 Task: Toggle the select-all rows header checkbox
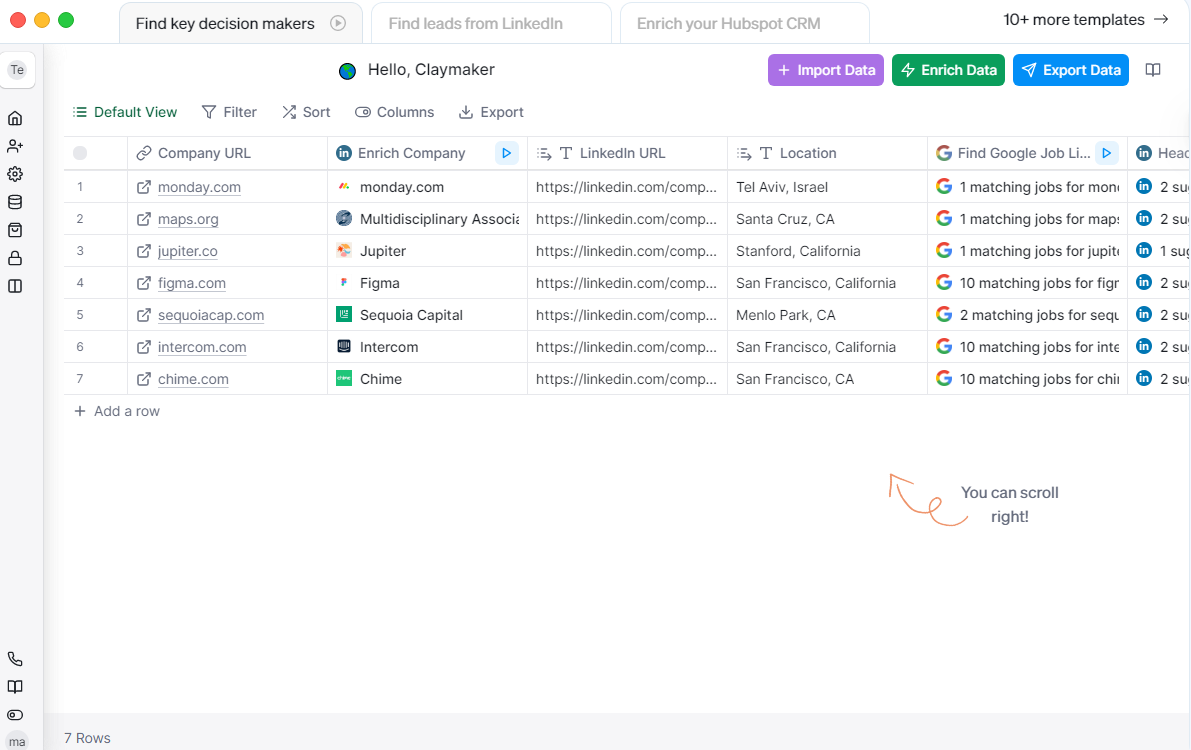80,153
